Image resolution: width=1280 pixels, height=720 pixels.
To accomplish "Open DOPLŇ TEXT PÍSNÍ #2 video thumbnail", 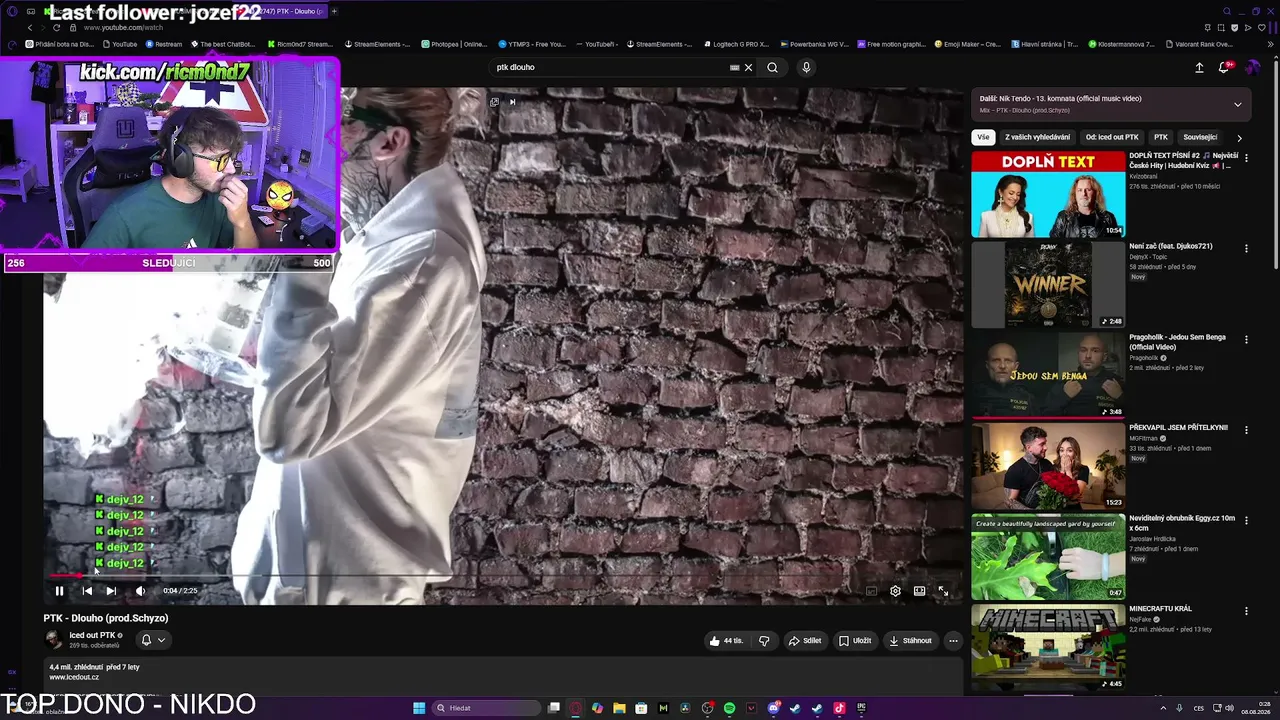I will point(1048,194).
